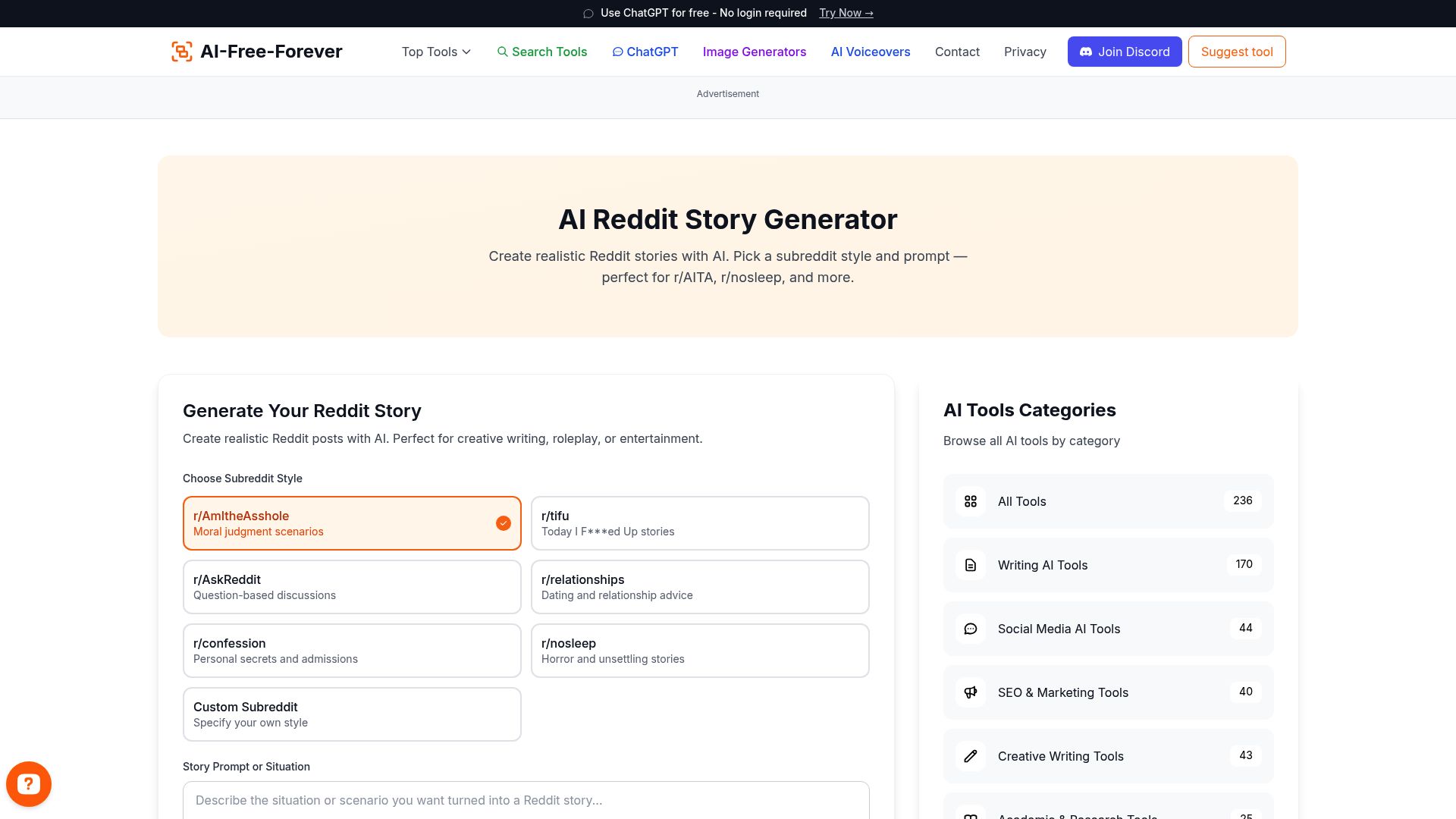
Task: Follow the Try Now link in the banner
Action: [x=845, y=13]
